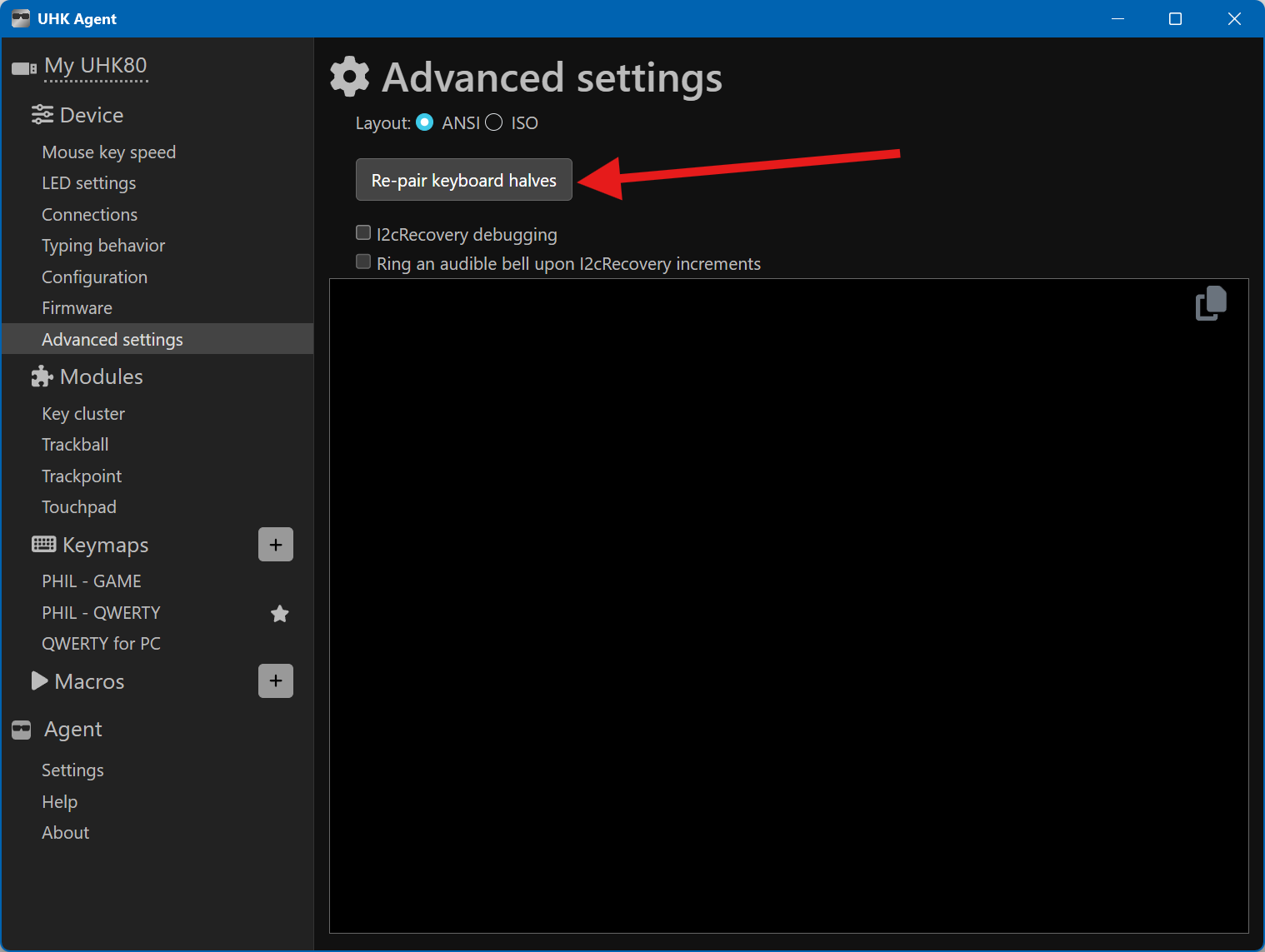Open Agent Settings page
The image size is (1265, 952).
coord(73,770)
